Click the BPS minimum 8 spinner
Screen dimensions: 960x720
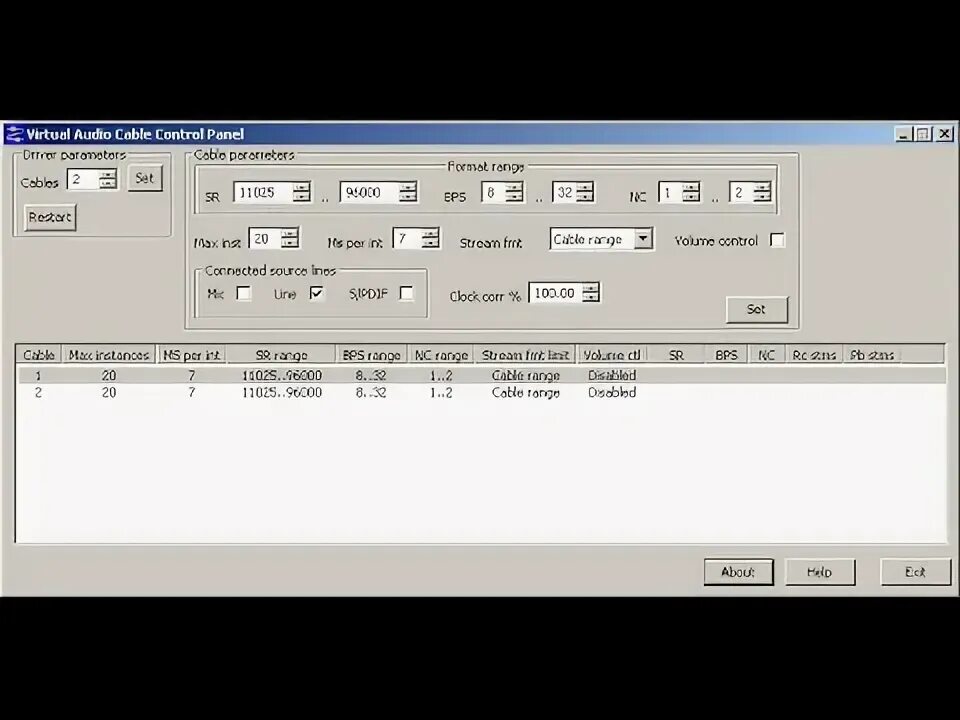click(x=514, y=192)
